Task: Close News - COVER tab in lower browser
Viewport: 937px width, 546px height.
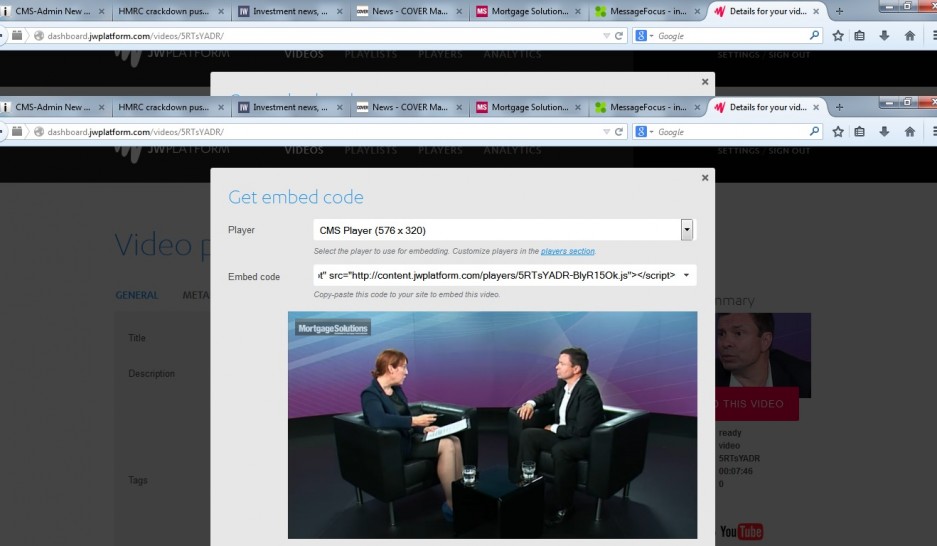Action: point(459,108)
